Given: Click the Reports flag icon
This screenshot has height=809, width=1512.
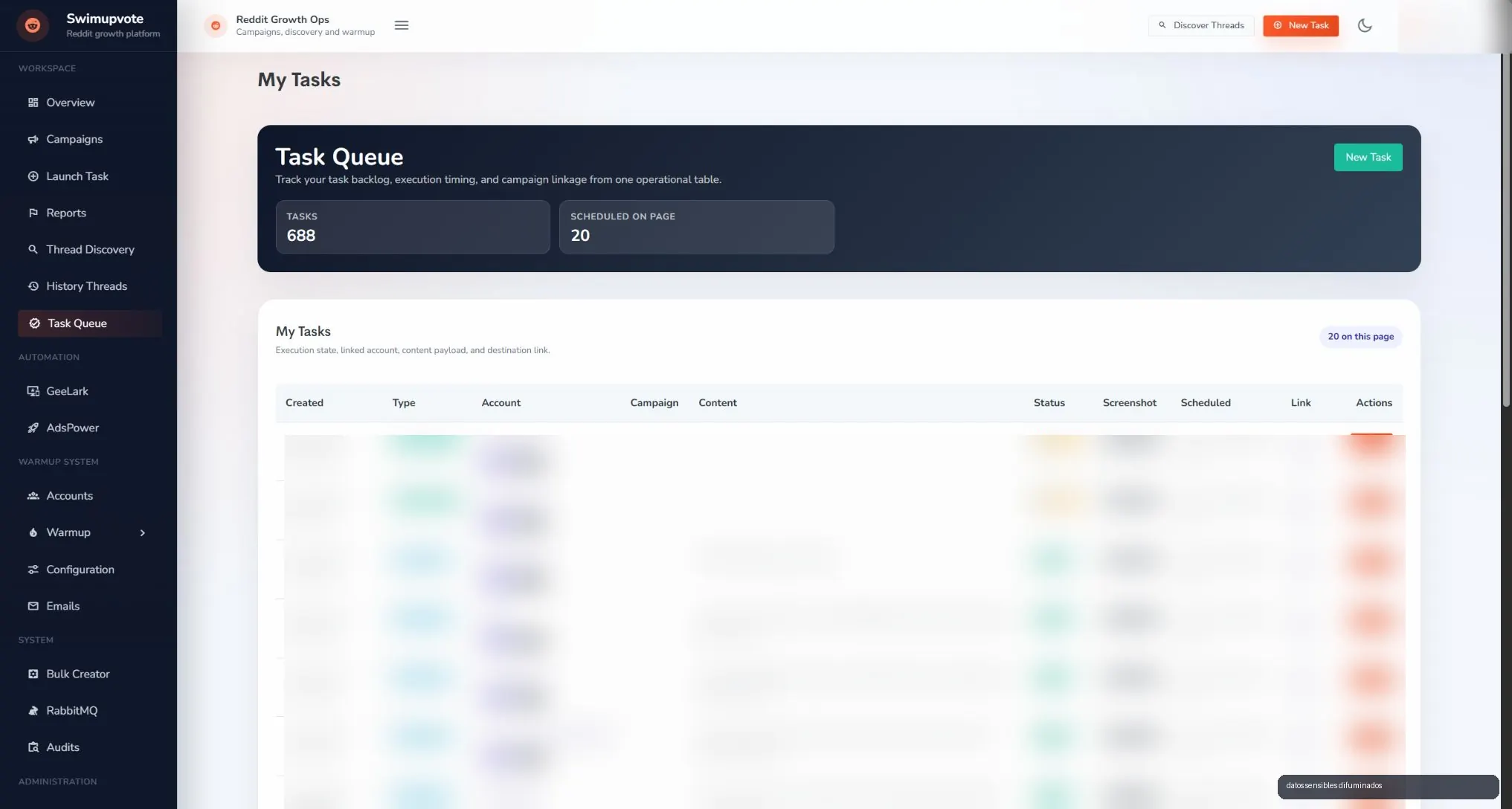Looking at the screenshot, I should click(x=33, y=213).
